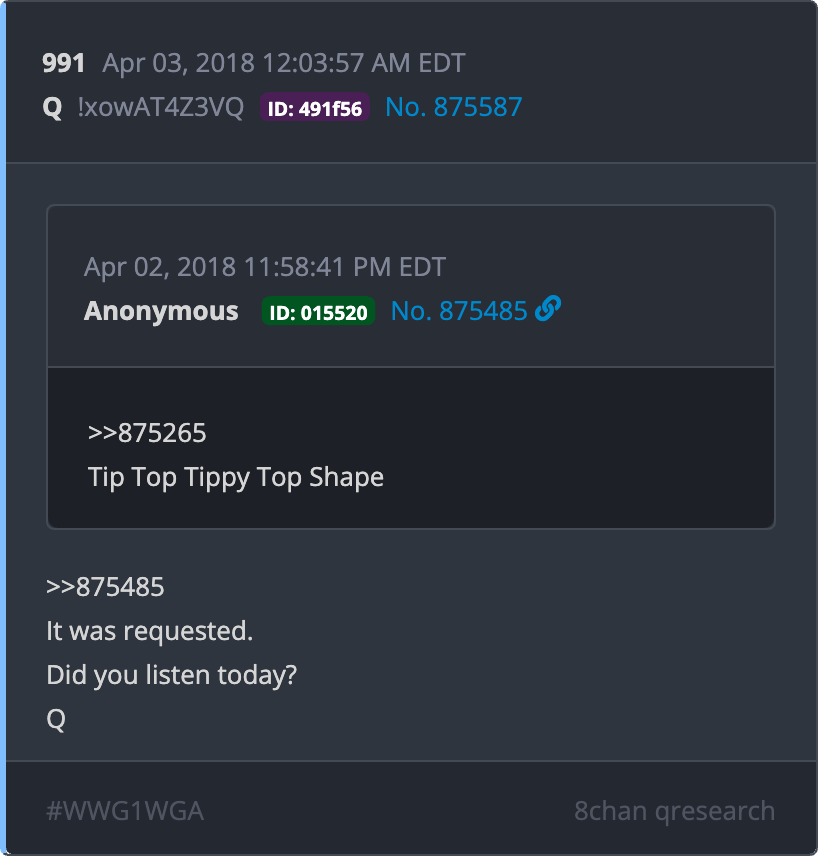818x856 pixels.
Task: Click the Apr 02, 2018 quoted timestamp
Action: (265, 268)
